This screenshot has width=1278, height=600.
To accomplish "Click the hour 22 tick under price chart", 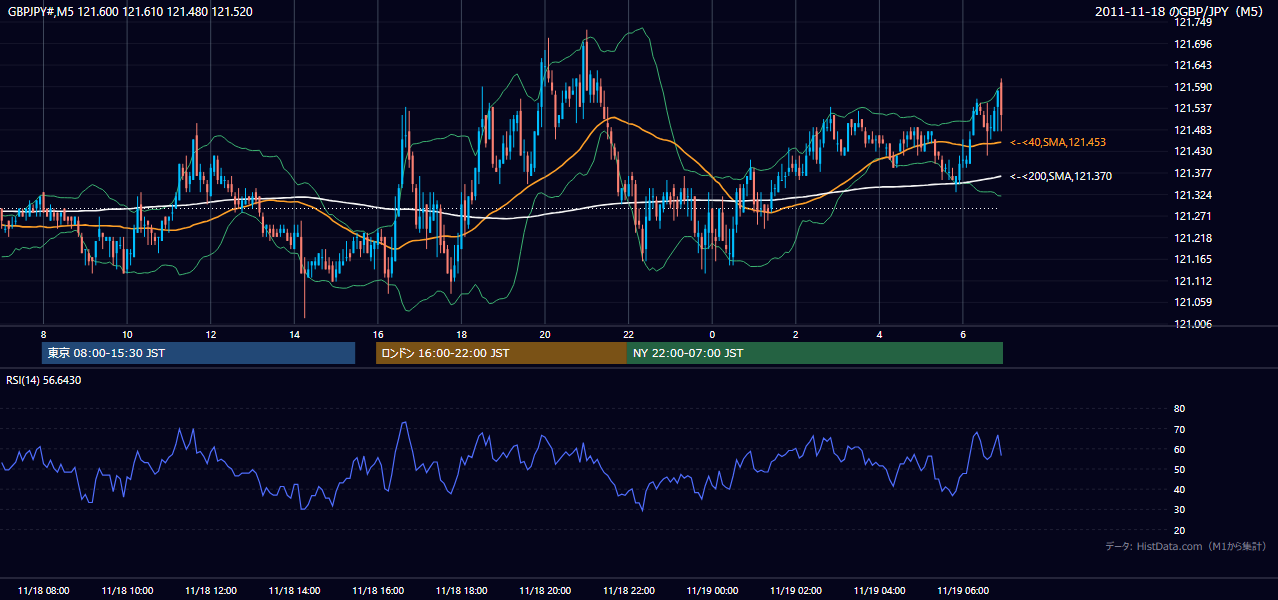I will tap(628, 333).
